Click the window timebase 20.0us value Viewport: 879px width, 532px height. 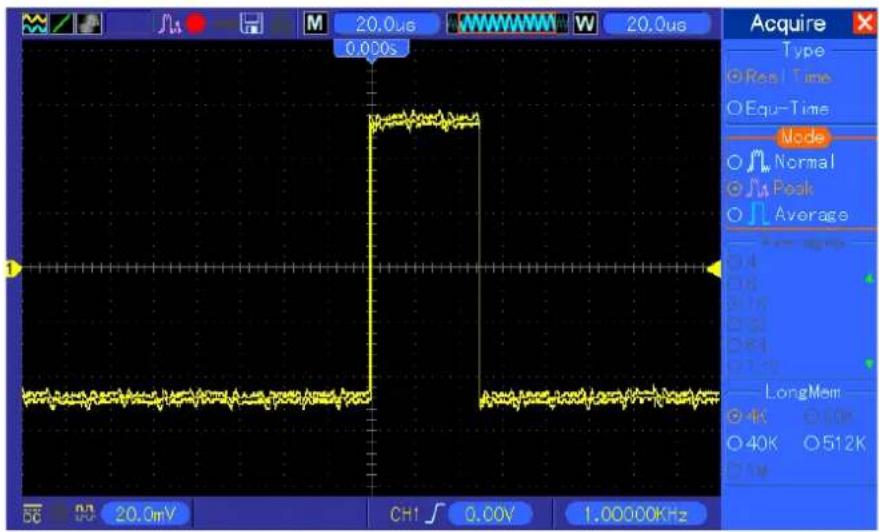pos(656,24)
